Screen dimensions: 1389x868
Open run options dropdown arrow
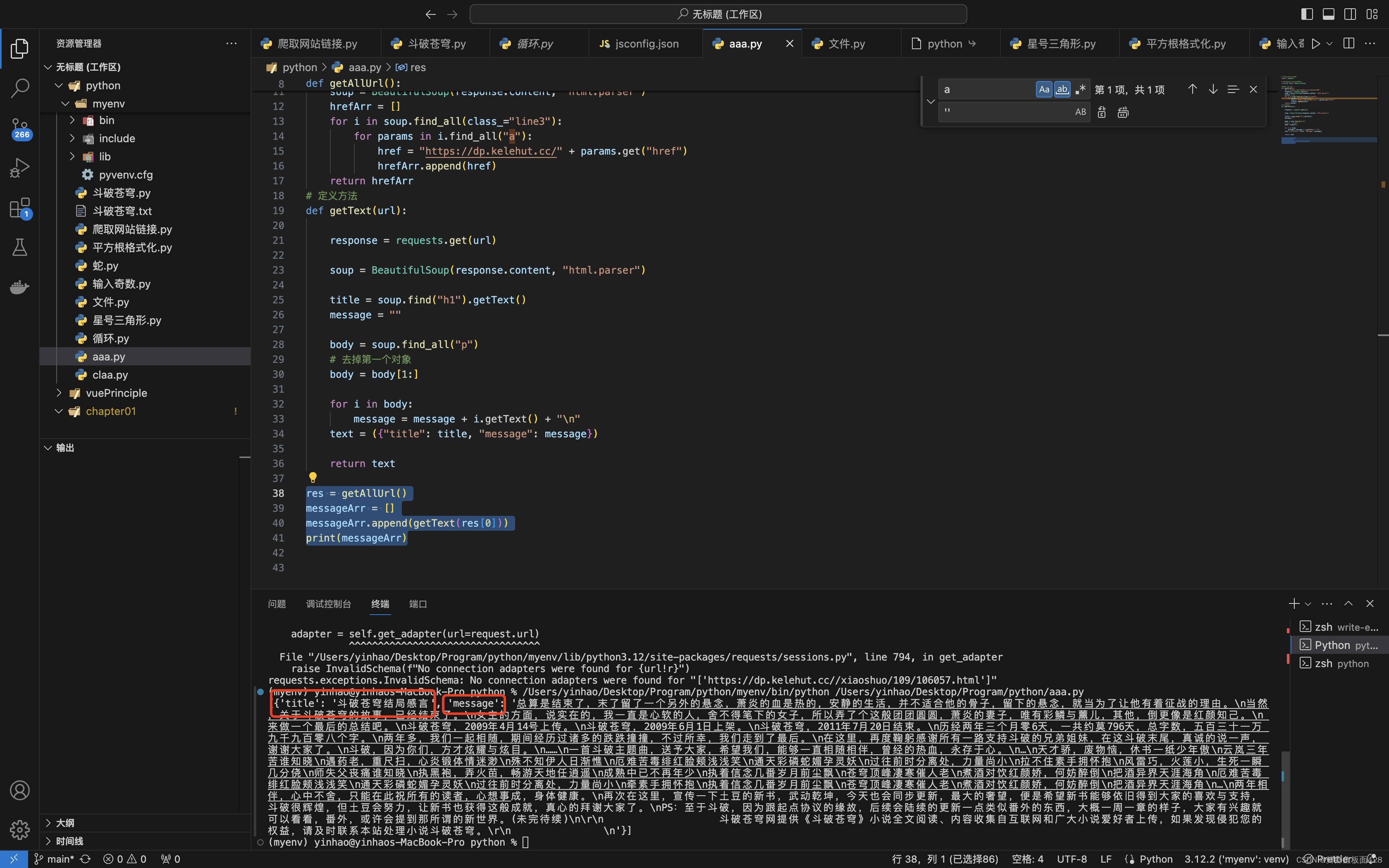[x=1329, y=44]
